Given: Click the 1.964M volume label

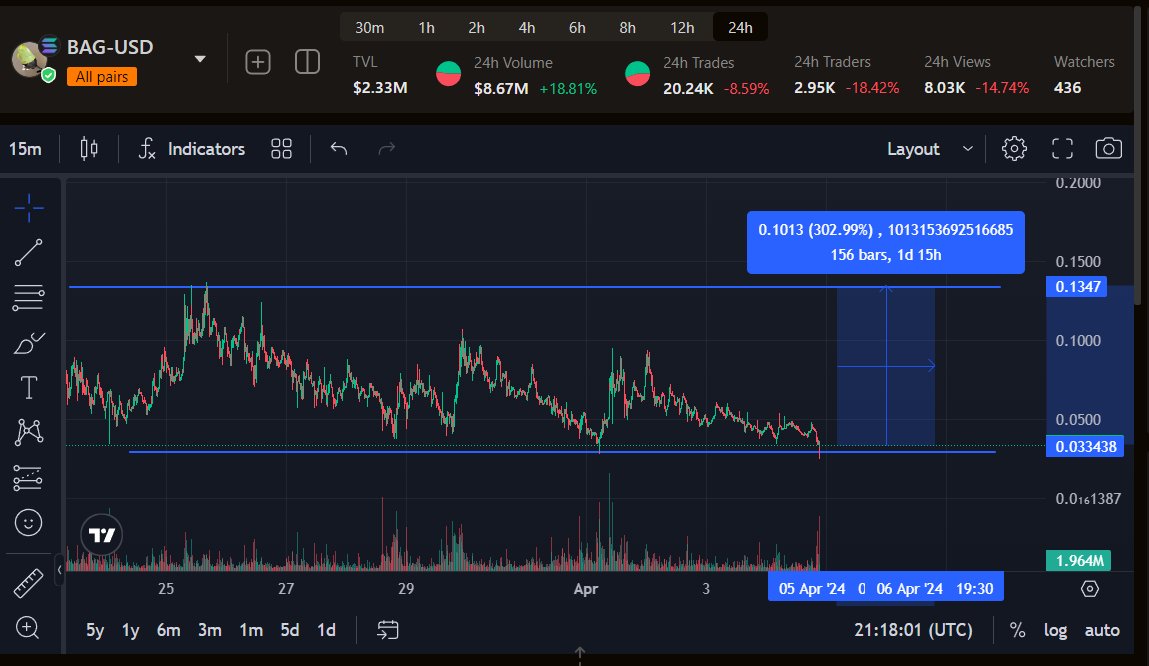Looking at the screenshot, I should click(x=1079, y=560).
